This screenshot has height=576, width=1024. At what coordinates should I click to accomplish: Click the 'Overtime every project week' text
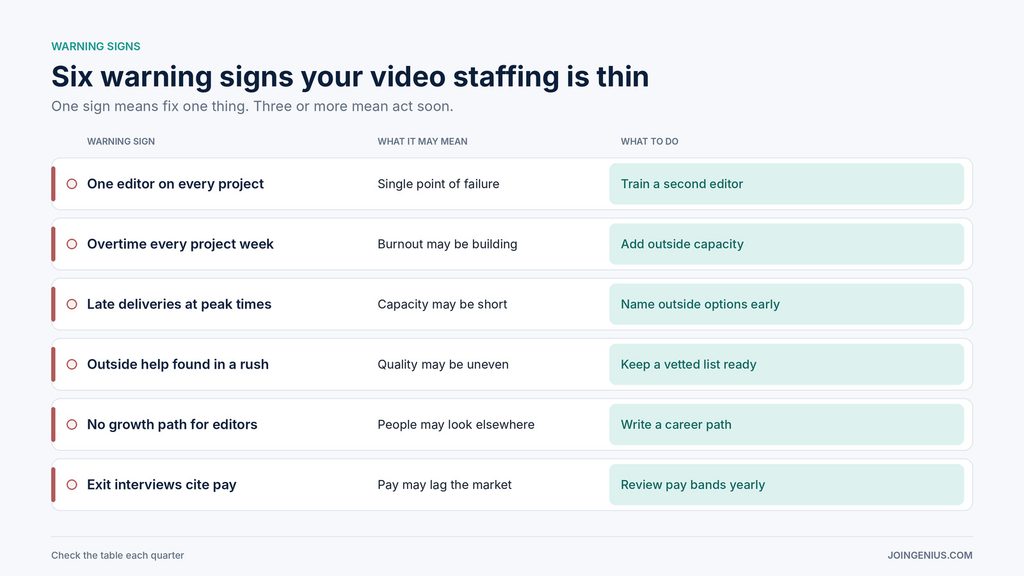[x=180, y=244]
